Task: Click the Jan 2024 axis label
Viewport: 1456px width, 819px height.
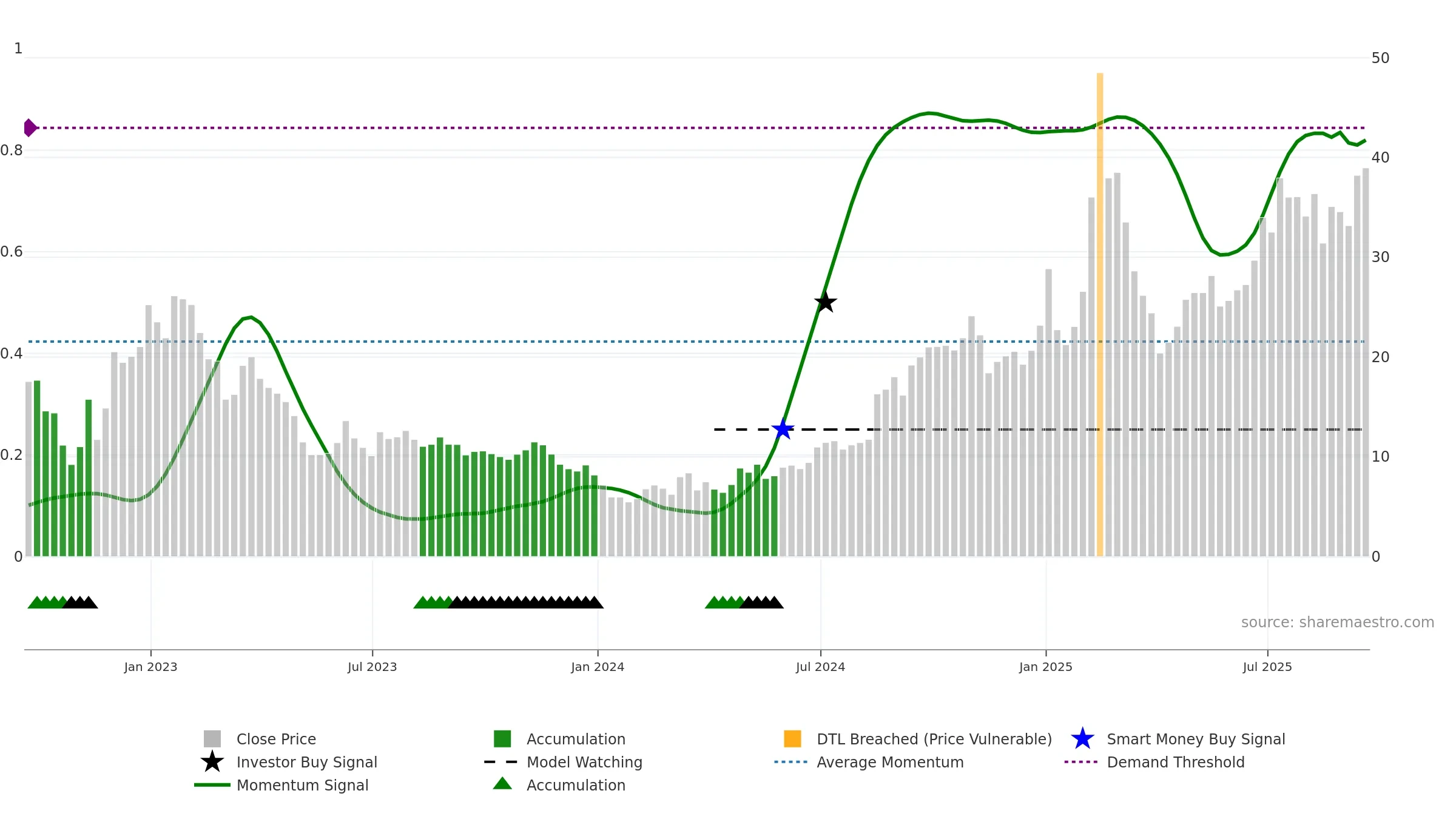Action: [x=598, y=667]
